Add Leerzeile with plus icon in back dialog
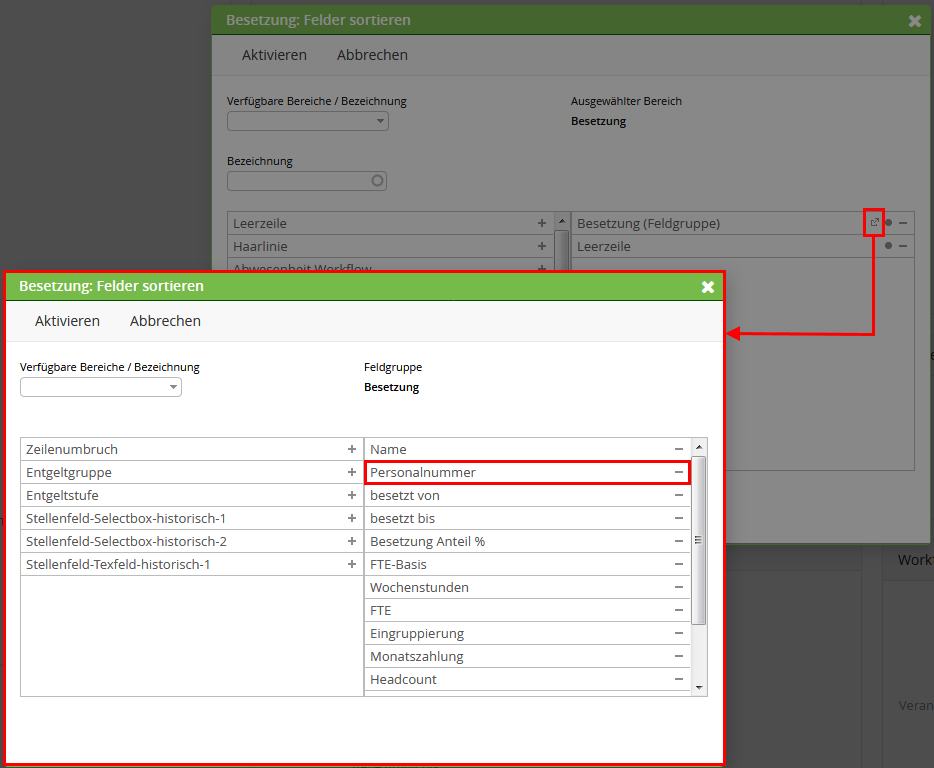 pyautogui.click(x=541, y=223)
